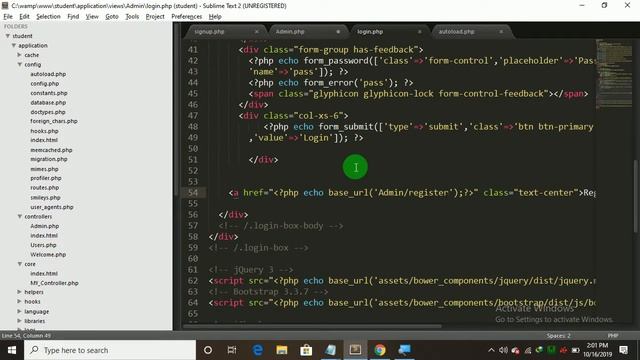Expand the language folder
The height and width of the screenshot is (360, 640).
[x=19, y=311]
